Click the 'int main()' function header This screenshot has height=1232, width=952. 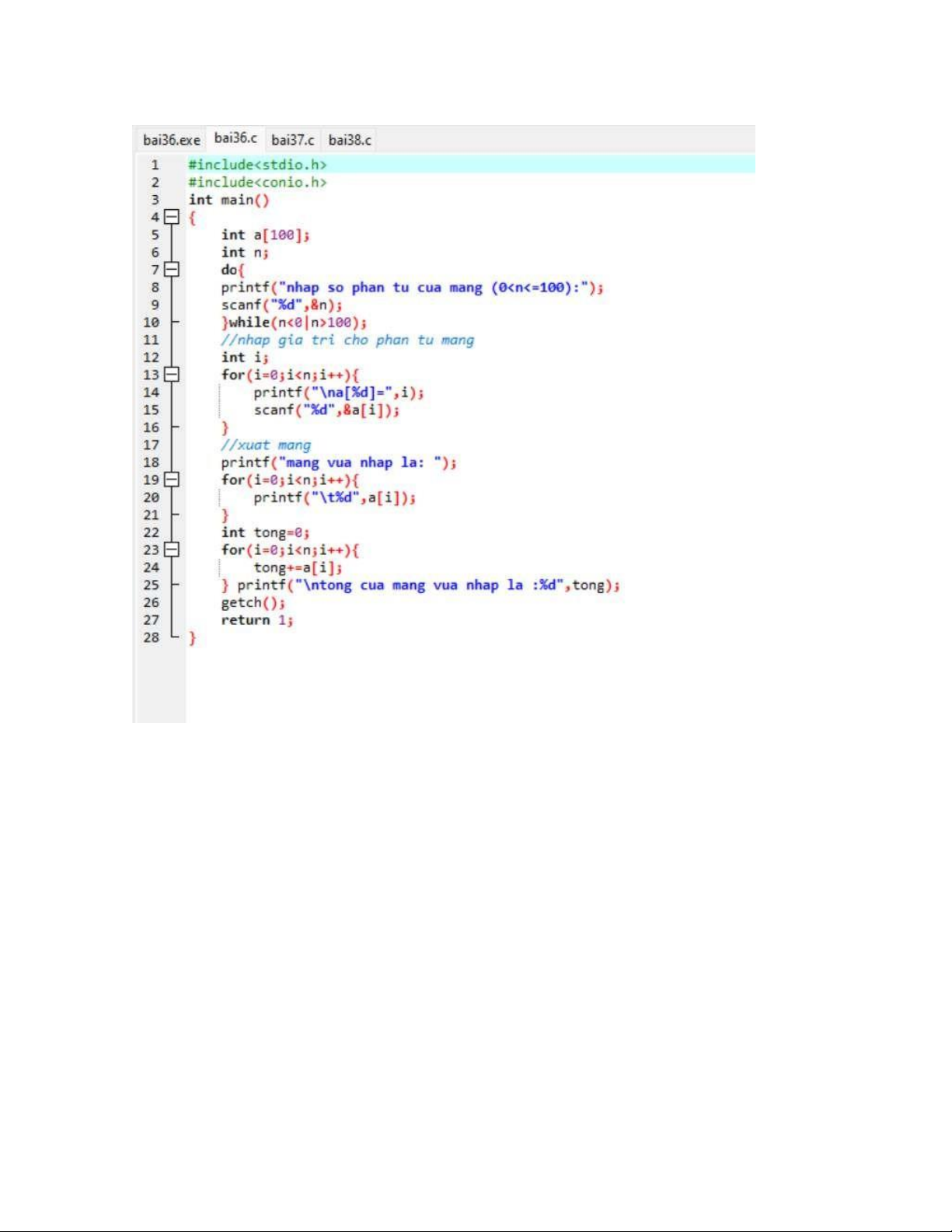coord(228,200)
